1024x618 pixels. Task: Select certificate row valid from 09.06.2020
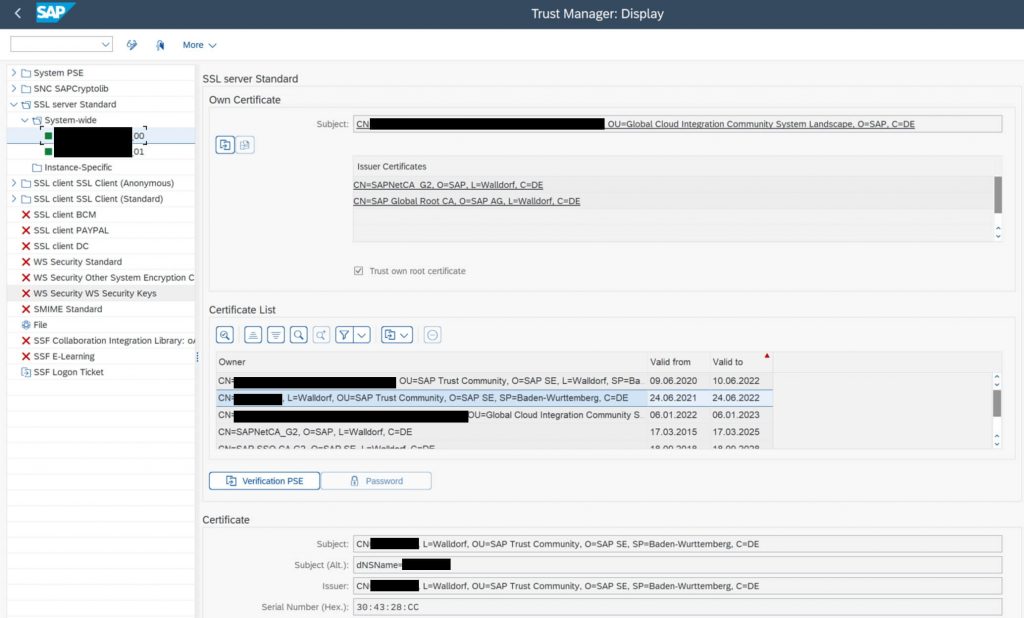pyautogui.click(x=494, y=381)
